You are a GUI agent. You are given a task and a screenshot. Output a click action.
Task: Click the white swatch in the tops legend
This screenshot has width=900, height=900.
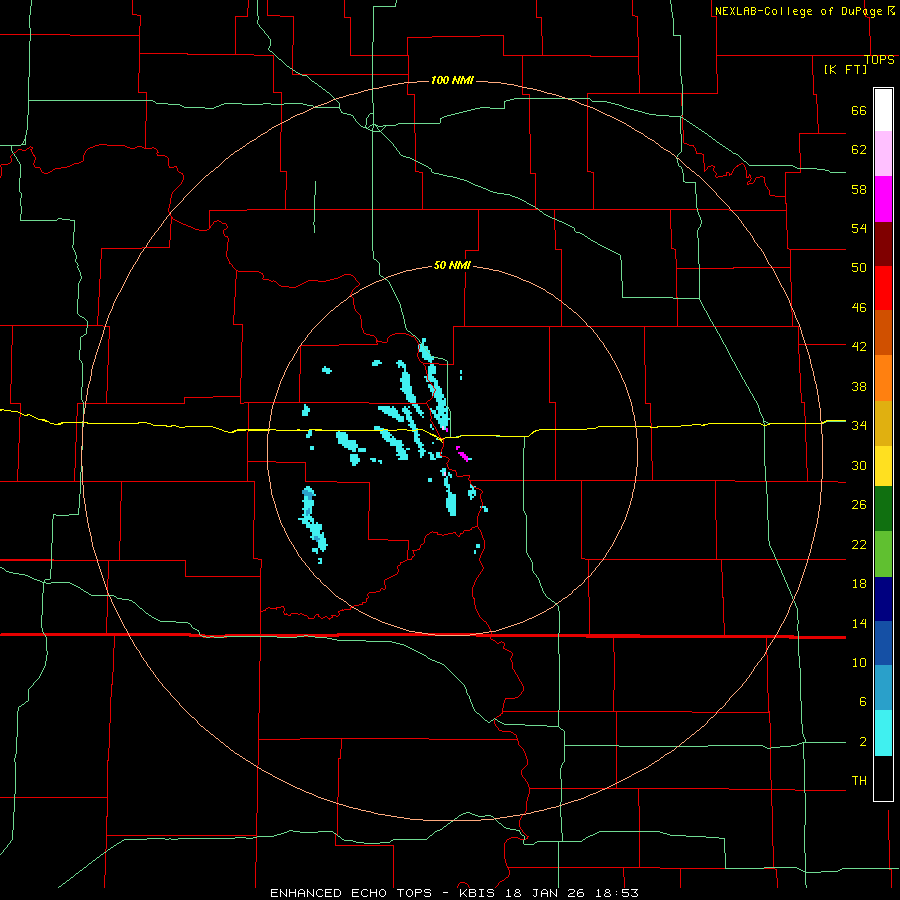pyautogui.click(x=883, y=110)
